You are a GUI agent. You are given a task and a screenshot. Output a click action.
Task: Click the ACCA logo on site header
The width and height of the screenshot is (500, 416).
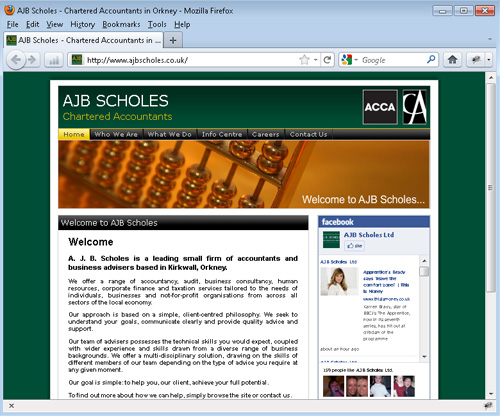380,107
